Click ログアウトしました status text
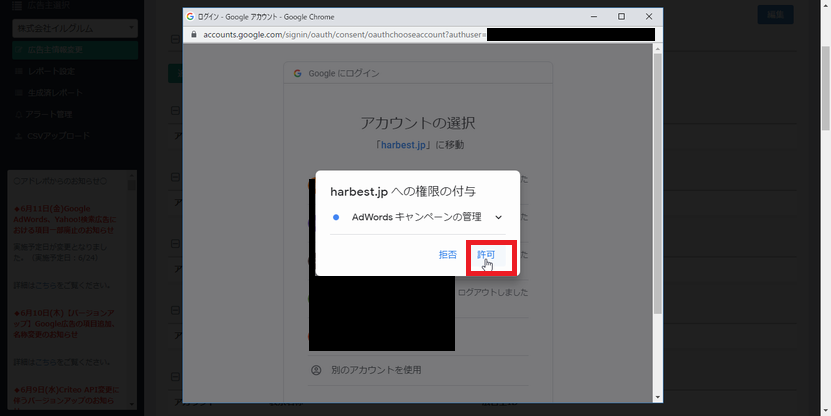This screenshot has width=831, height=416. pos(493,293)
